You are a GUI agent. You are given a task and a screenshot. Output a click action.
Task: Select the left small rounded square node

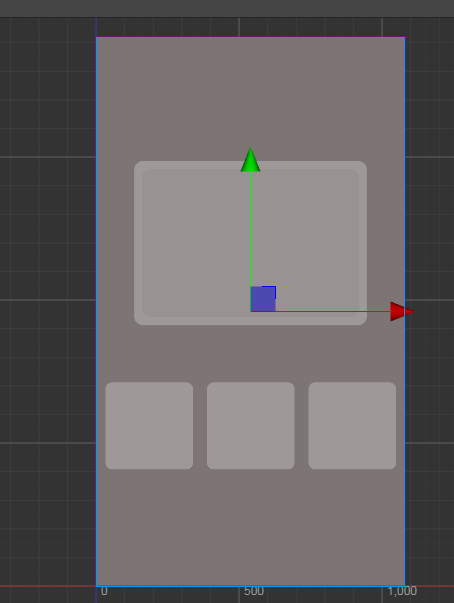point(149,425)
